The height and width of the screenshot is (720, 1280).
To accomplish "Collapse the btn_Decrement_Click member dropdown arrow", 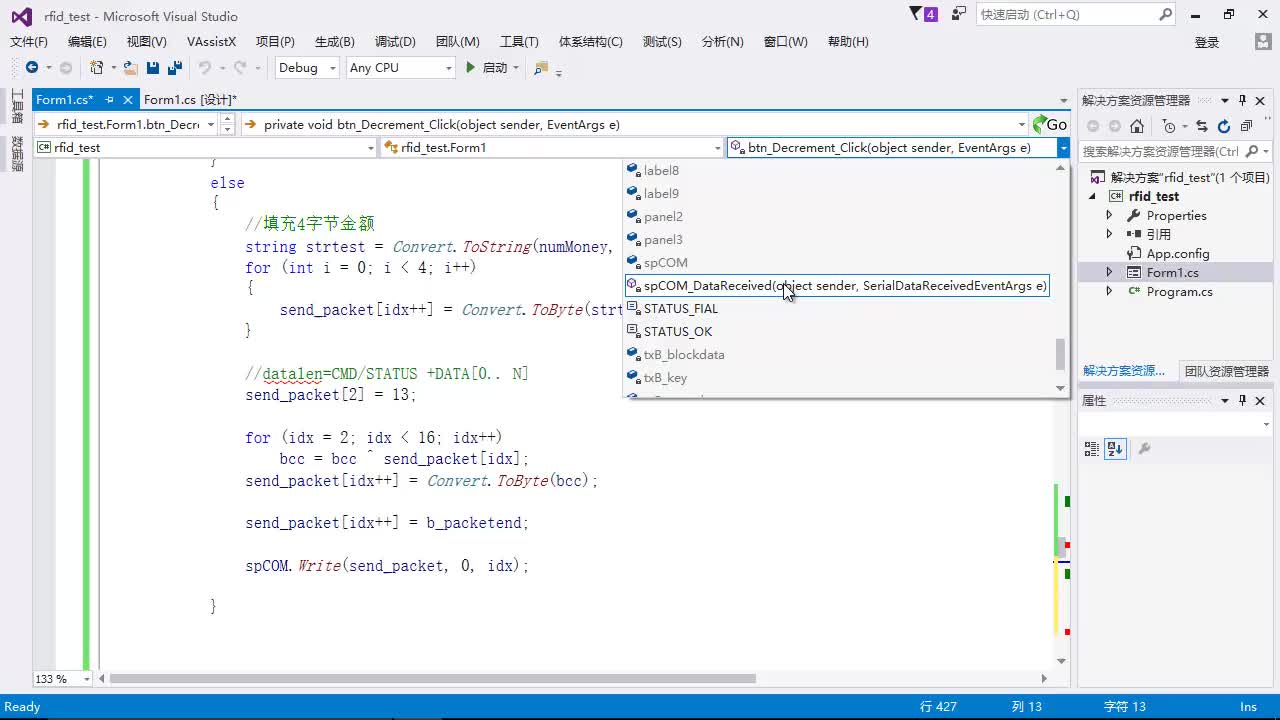I will pyautogui.click(x=1063, y=147).
